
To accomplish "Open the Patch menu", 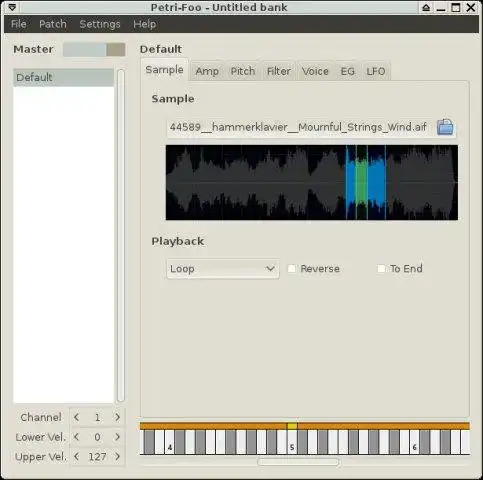I will click(53, 24).
